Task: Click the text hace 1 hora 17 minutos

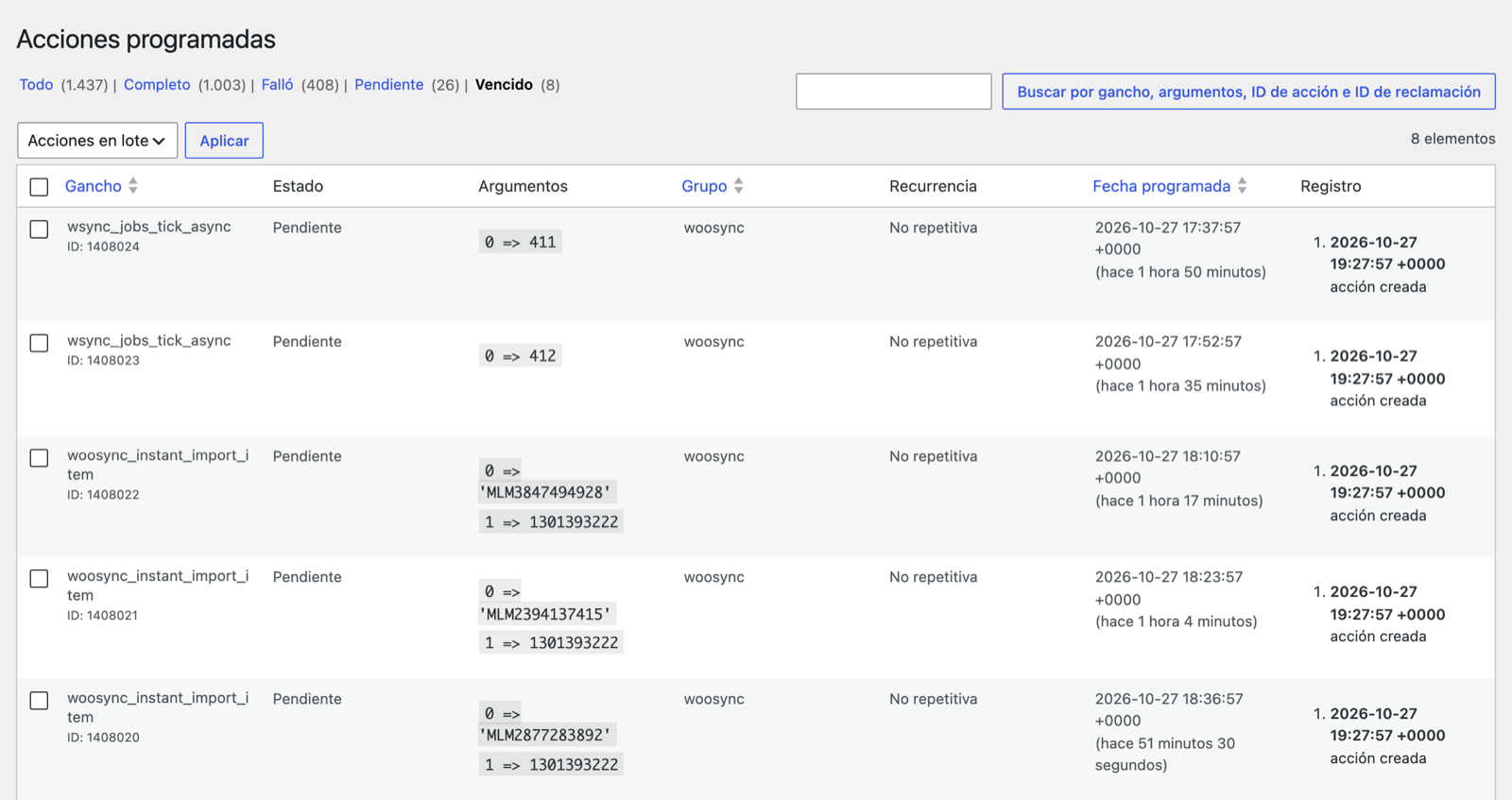Action: (1178, 501)
